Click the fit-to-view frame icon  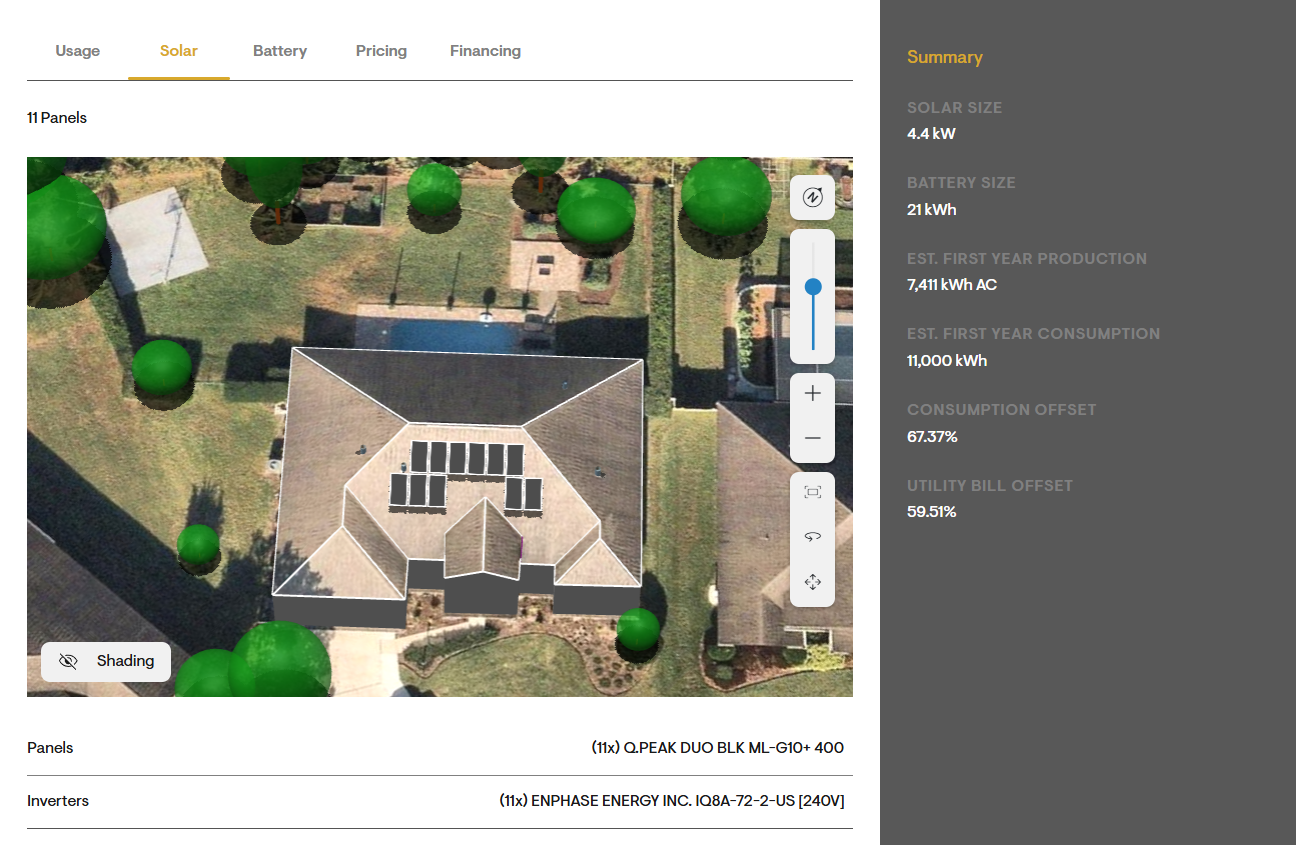coord(812,492)
